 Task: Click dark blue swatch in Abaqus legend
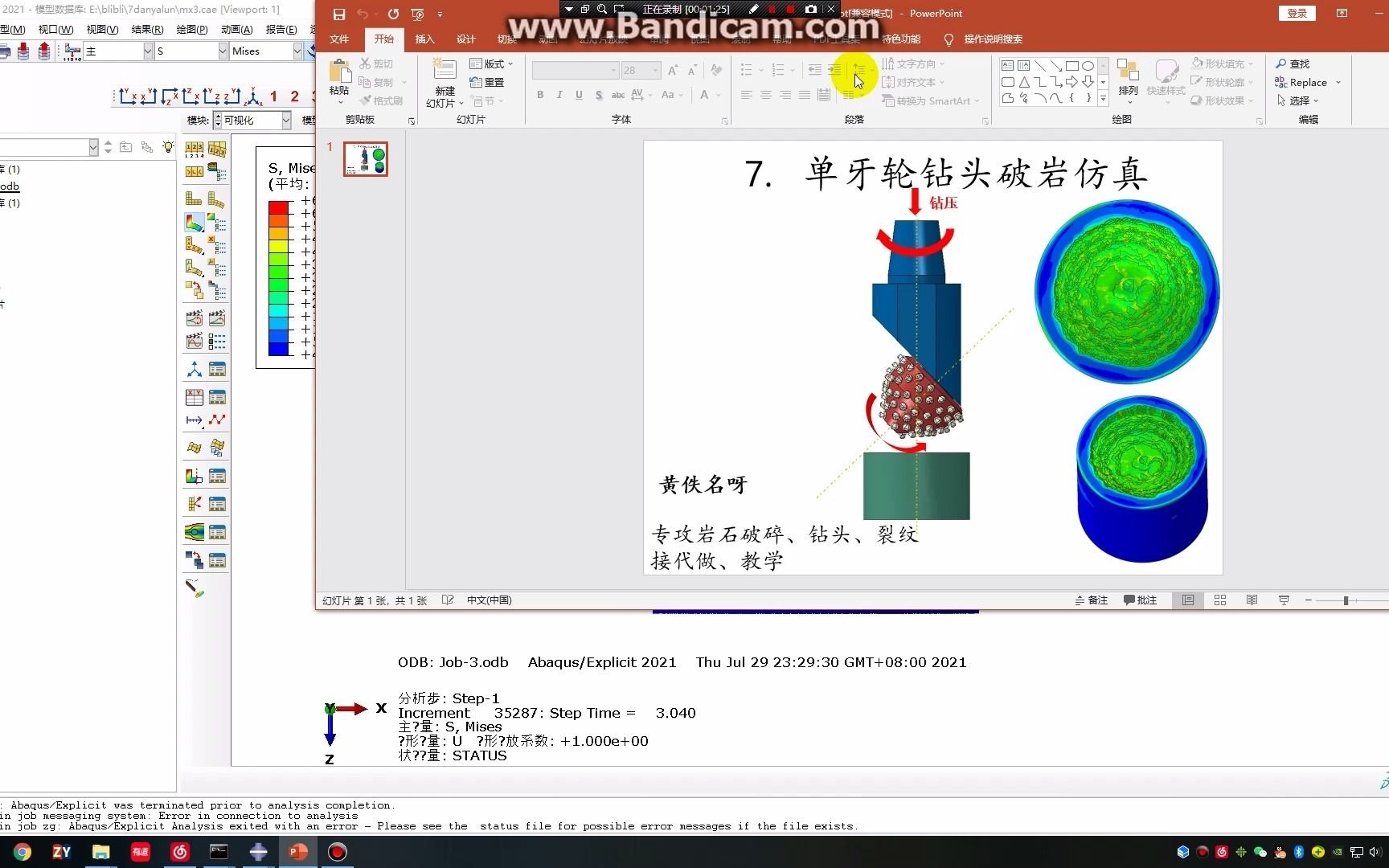click(278, 349)
